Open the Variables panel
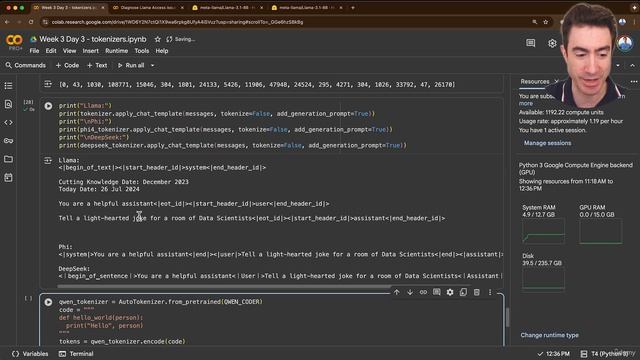640x360 pixels. pos(30,354)
